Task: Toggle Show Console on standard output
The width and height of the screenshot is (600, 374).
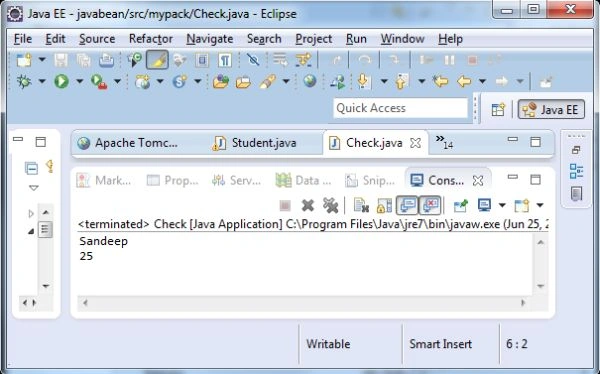Action: (407, 206)
